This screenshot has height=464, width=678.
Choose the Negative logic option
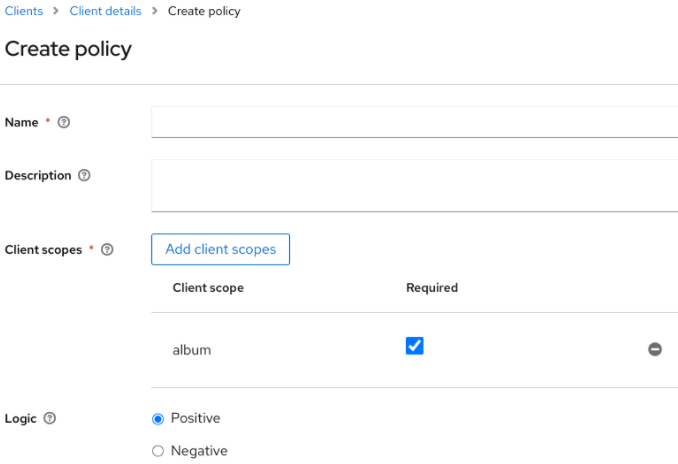[158, 451]
